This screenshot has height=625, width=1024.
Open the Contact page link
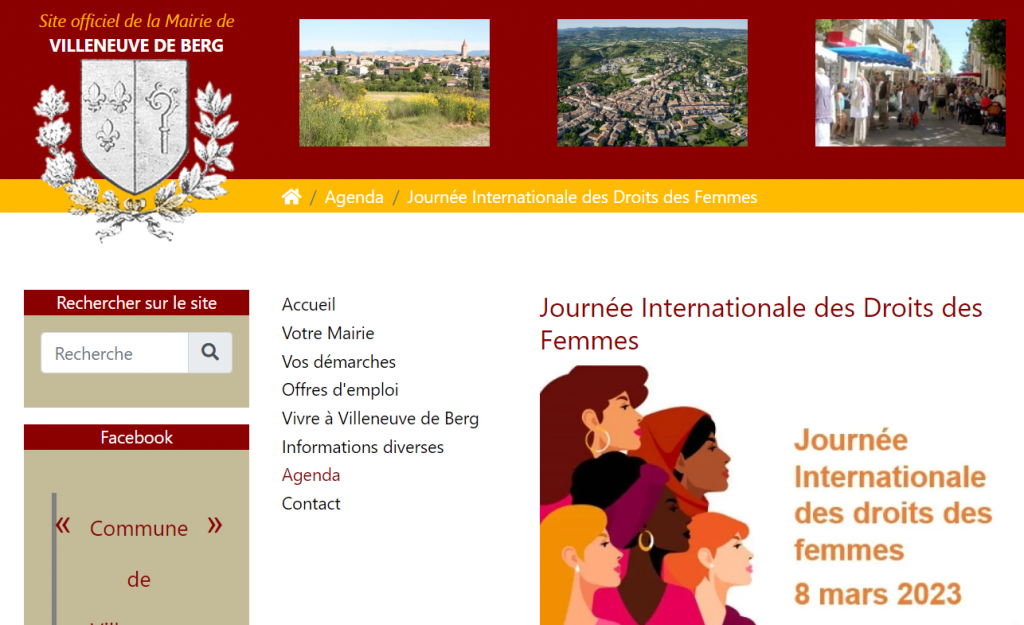tap(311, 504)
